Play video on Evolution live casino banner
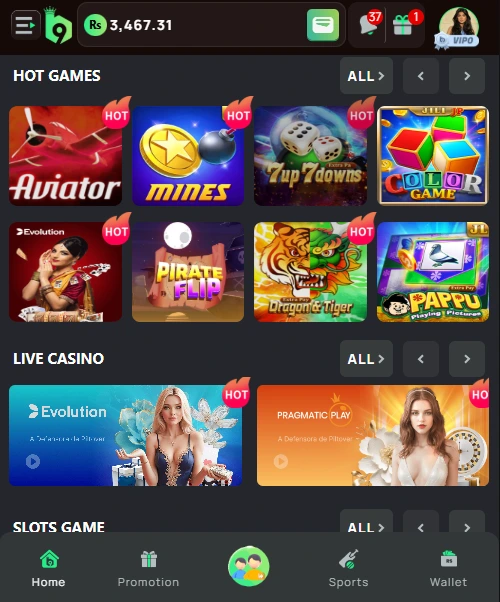 tap(33, 461)
